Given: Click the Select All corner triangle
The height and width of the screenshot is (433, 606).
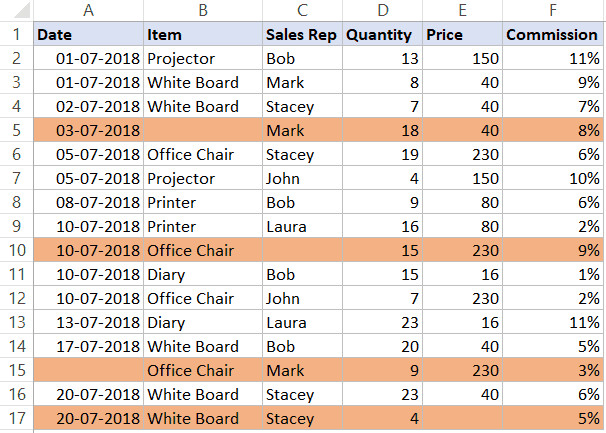Looking at the screenshot, I should (15, 10).
